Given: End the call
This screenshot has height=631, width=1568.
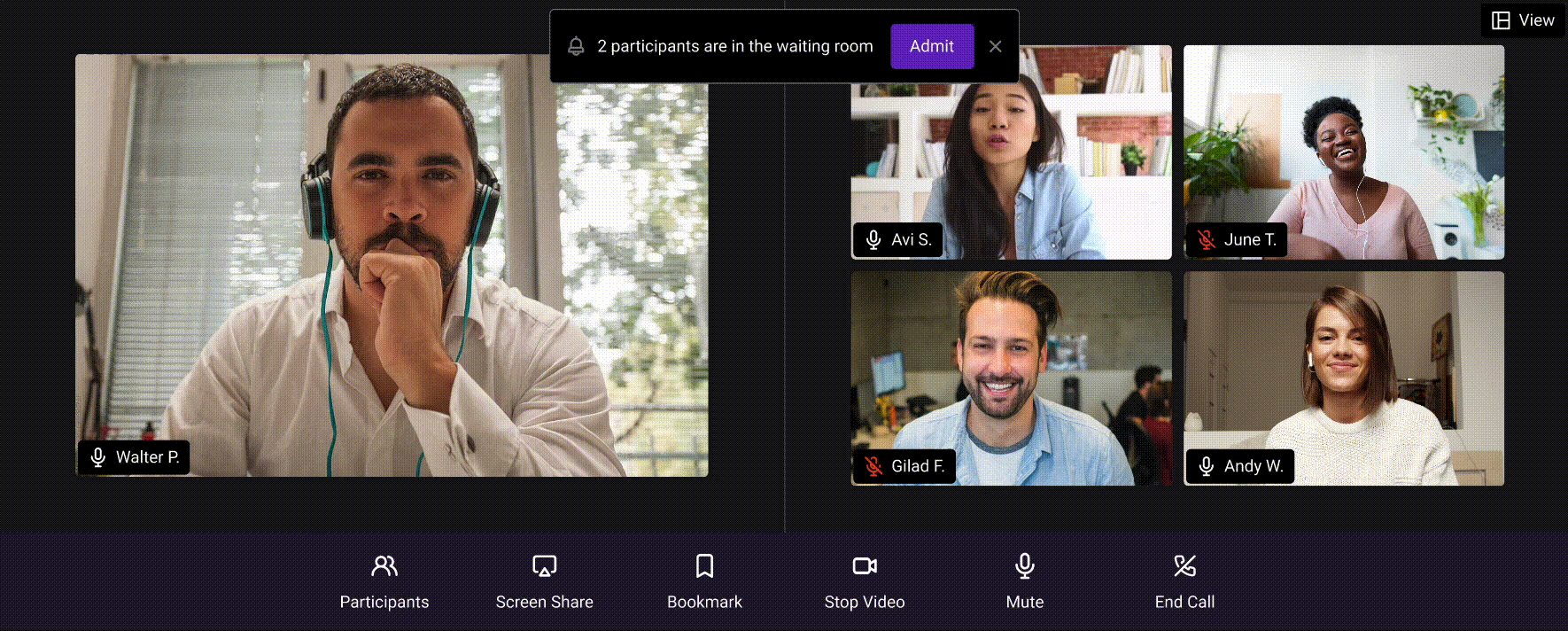Looking at the screenshot, I should pos(1184,582).
